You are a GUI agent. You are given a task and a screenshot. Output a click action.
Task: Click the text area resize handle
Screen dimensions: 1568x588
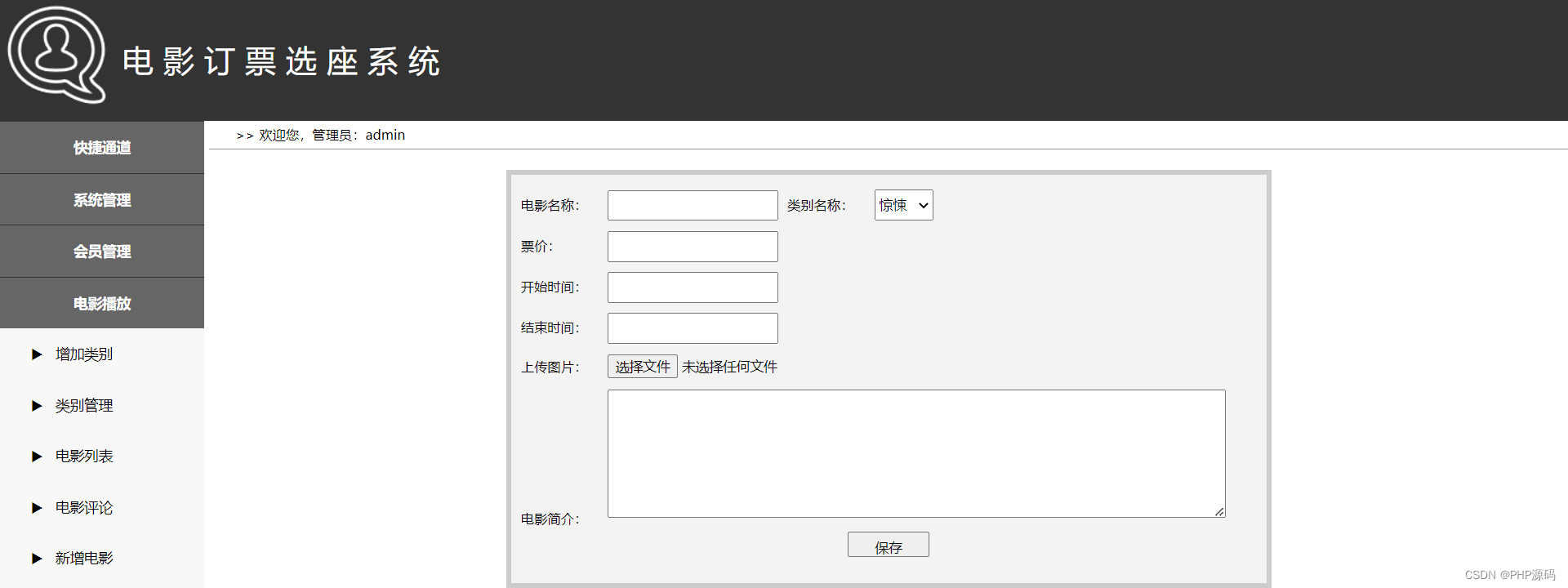click(1219, 511)
